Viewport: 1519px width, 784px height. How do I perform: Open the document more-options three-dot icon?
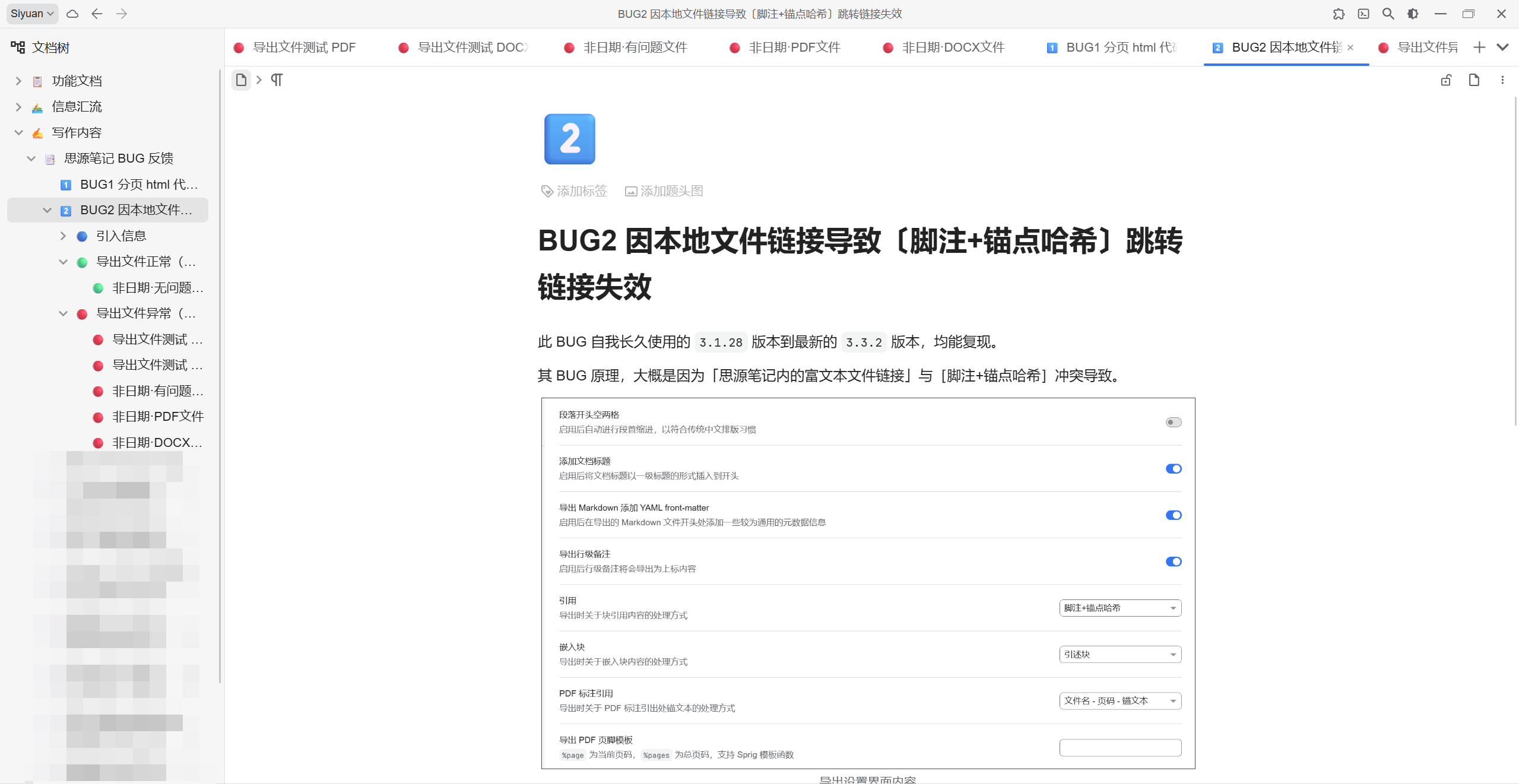point(1502,80)
